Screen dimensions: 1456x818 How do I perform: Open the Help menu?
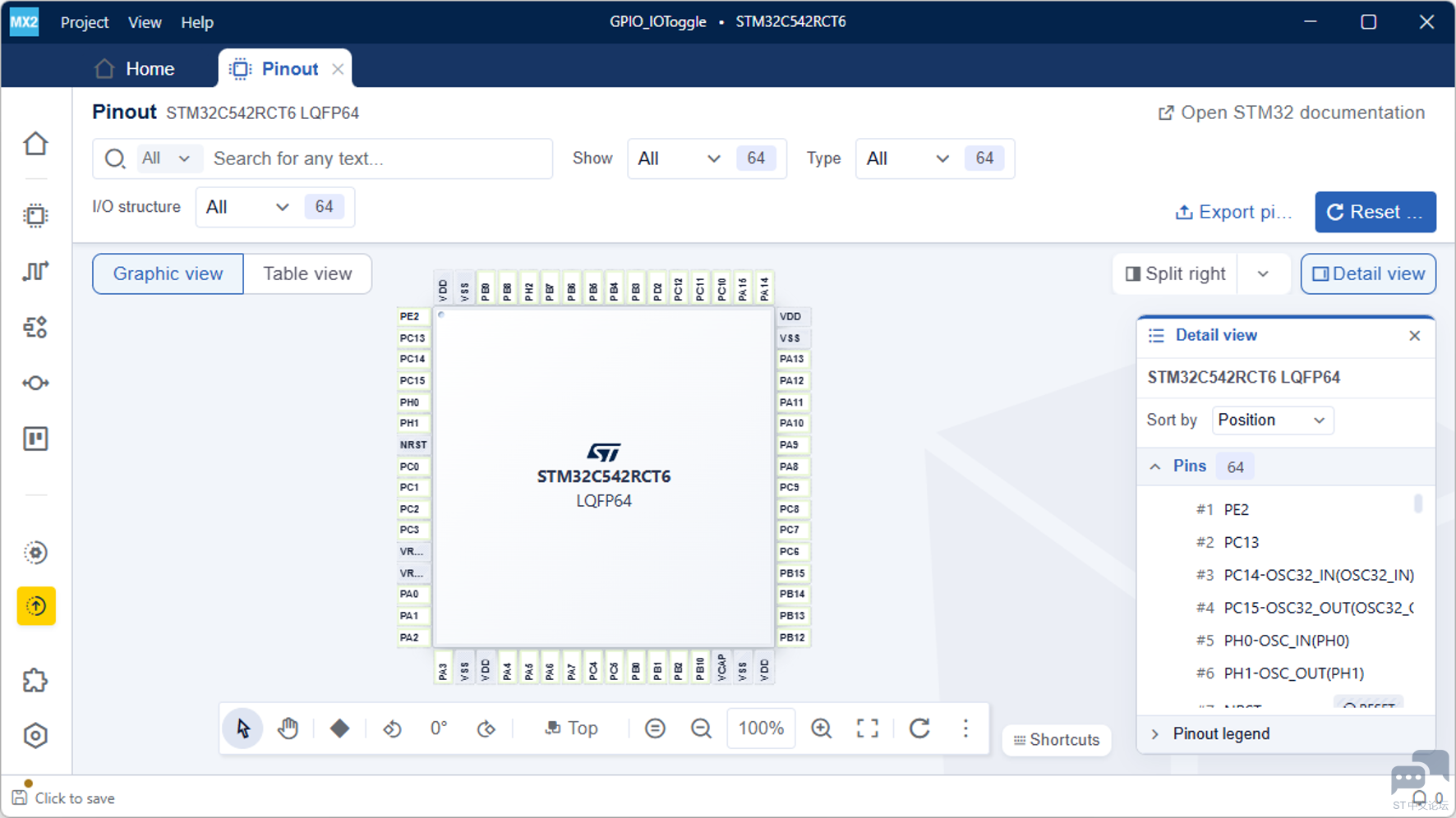[x=197, y=22]
